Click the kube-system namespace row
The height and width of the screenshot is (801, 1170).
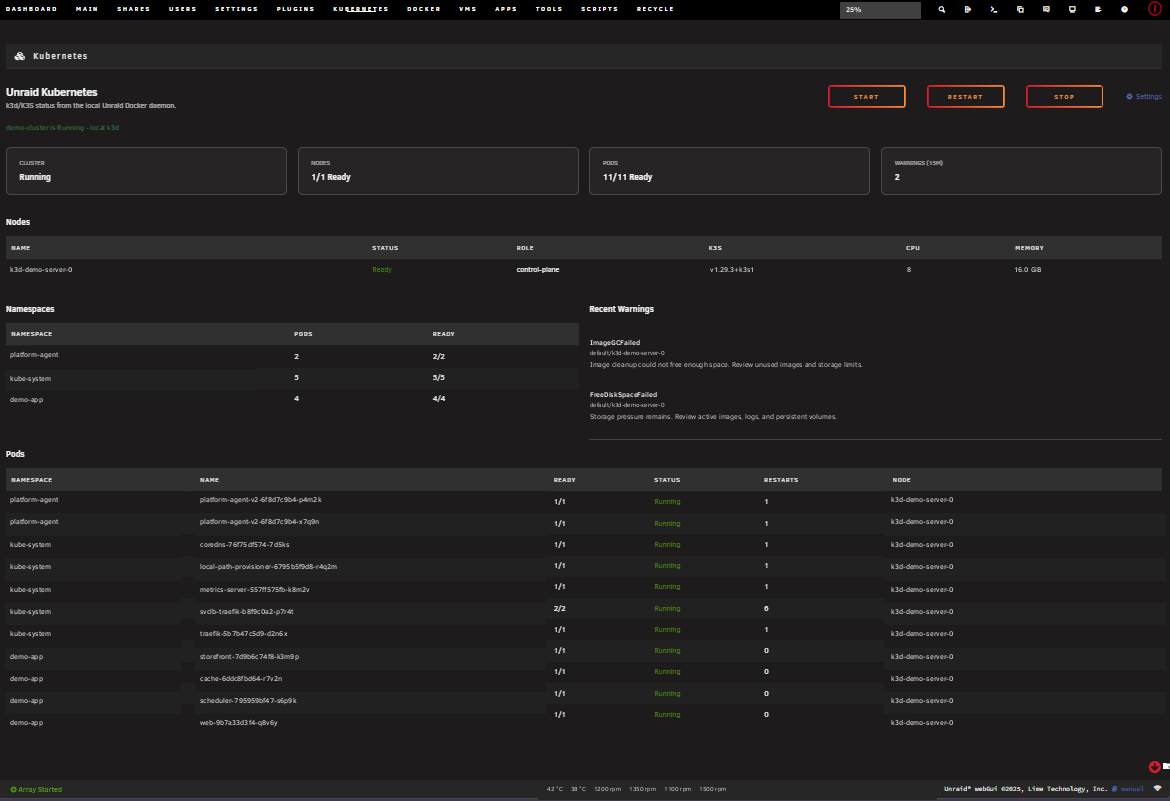[x=292, y=378]
